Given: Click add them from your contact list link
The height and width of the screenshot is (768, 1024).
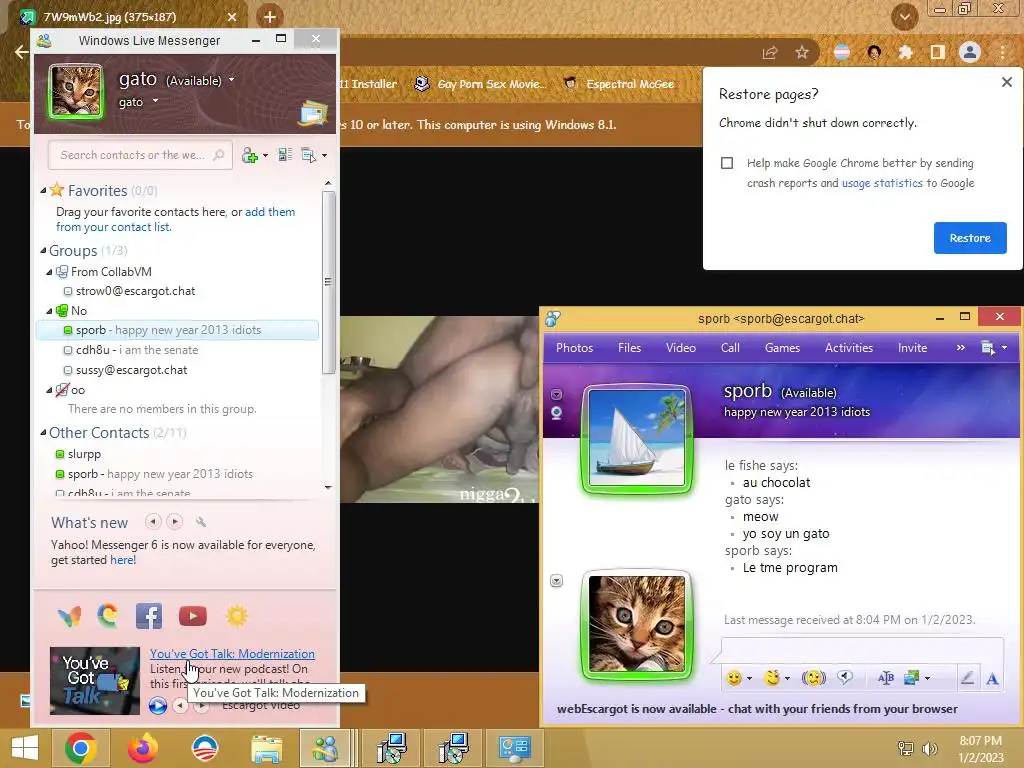Looking at the screenshot, I should (x=175, y=219).
